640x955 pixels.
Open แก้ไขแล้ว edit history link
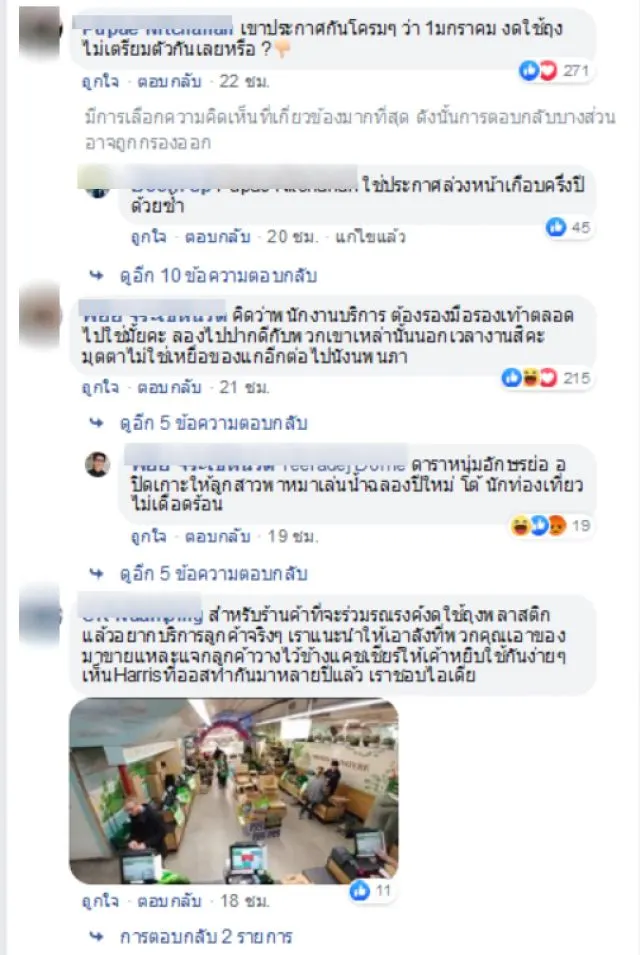tap(370, 236)
